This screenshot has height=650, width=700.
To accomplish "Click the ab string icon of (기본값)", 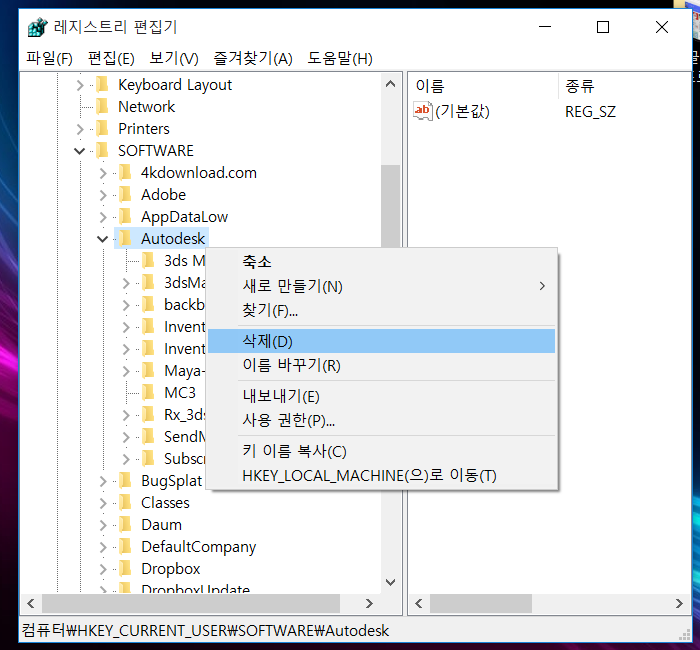I will pos(423,111).
